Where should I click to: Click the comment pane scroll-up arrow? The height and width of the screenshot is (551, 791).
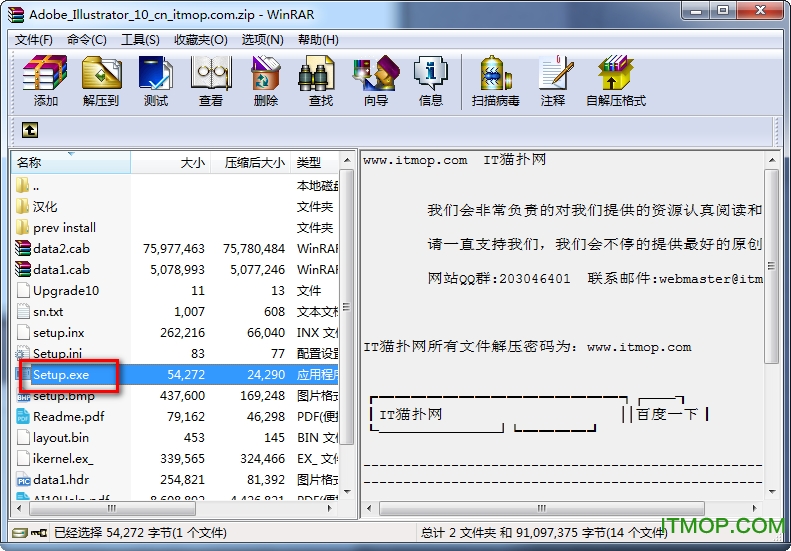[x=773, y=161]
